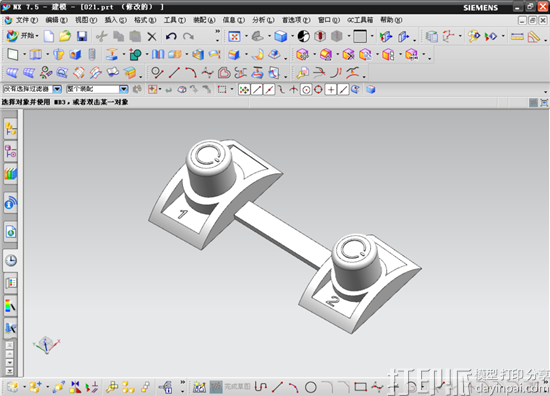Screen dimensions: 550x396
Task: Click the coordinate triad in the viewport corner
Action: pyautogui.click(x=46, y=345)
